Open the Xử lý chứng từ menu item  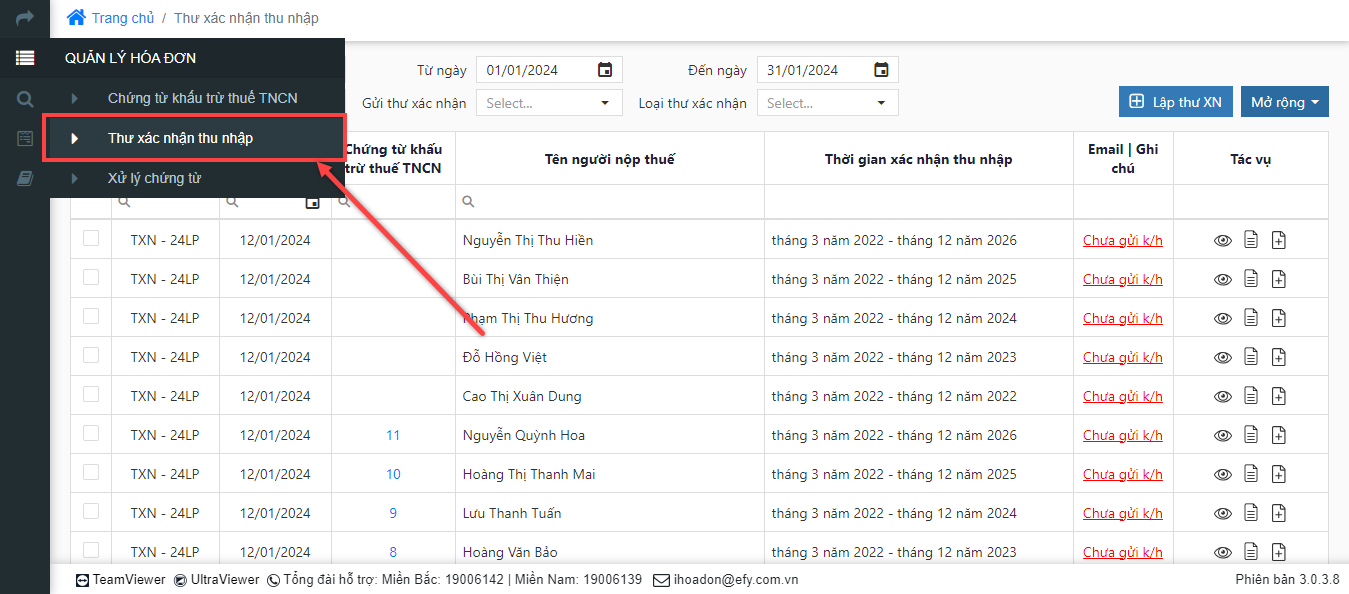(154, 178)
